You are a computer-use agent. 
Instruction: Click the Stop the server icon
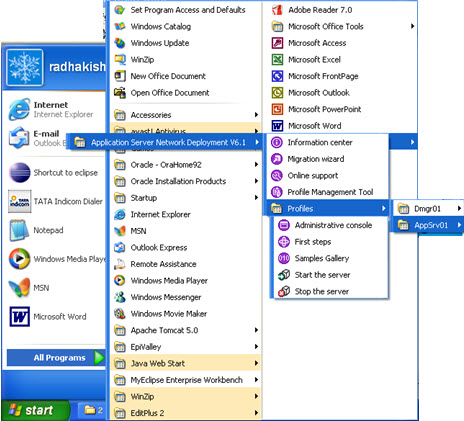(x=284, y=292)
